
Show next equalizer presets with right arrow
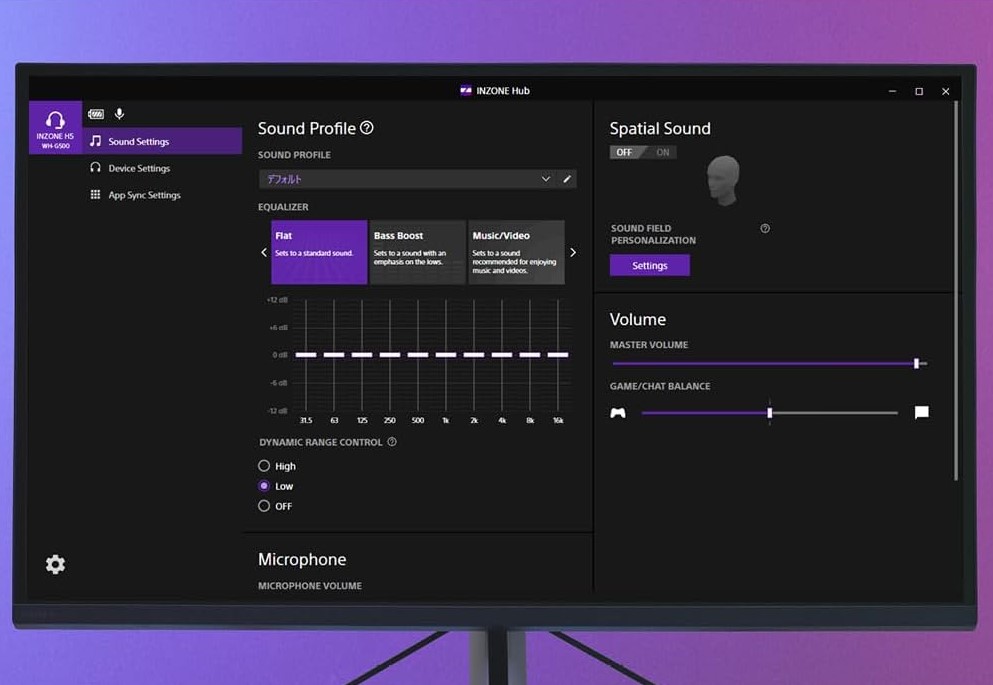(x=573, y=253)
